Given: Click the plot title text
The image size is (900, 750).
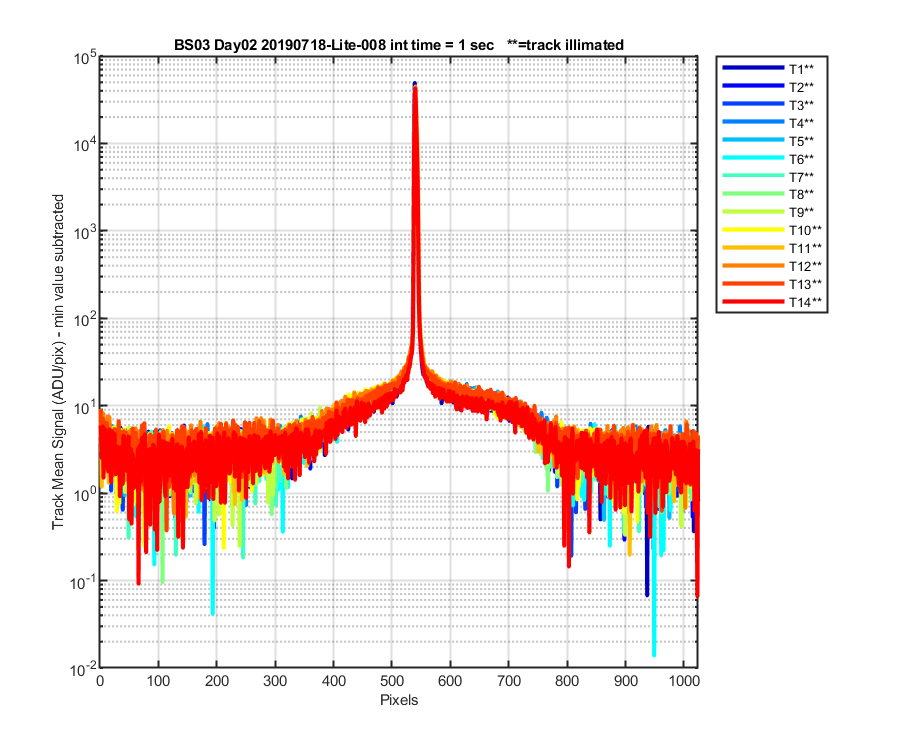Looking at the screenshot, I should point(398,45).
